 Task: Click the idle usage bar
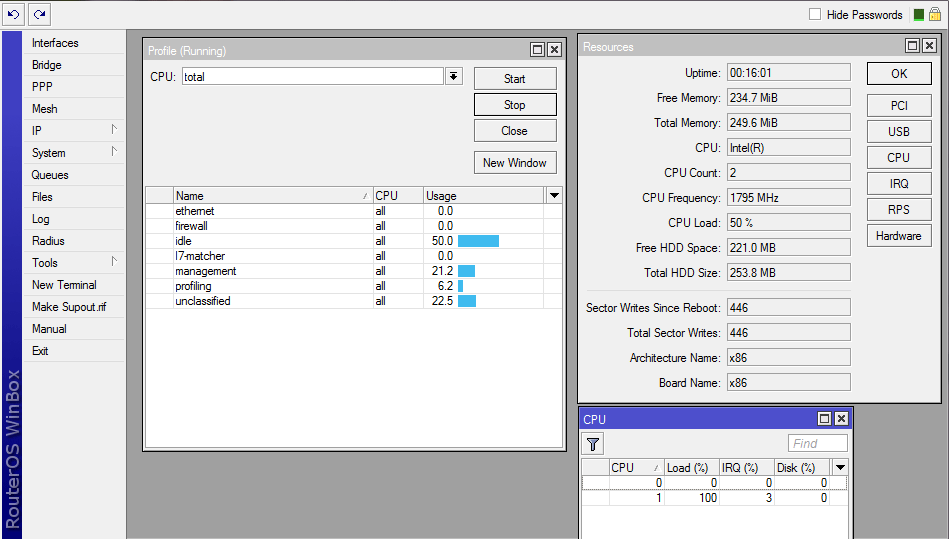click(x=478, y=241)
